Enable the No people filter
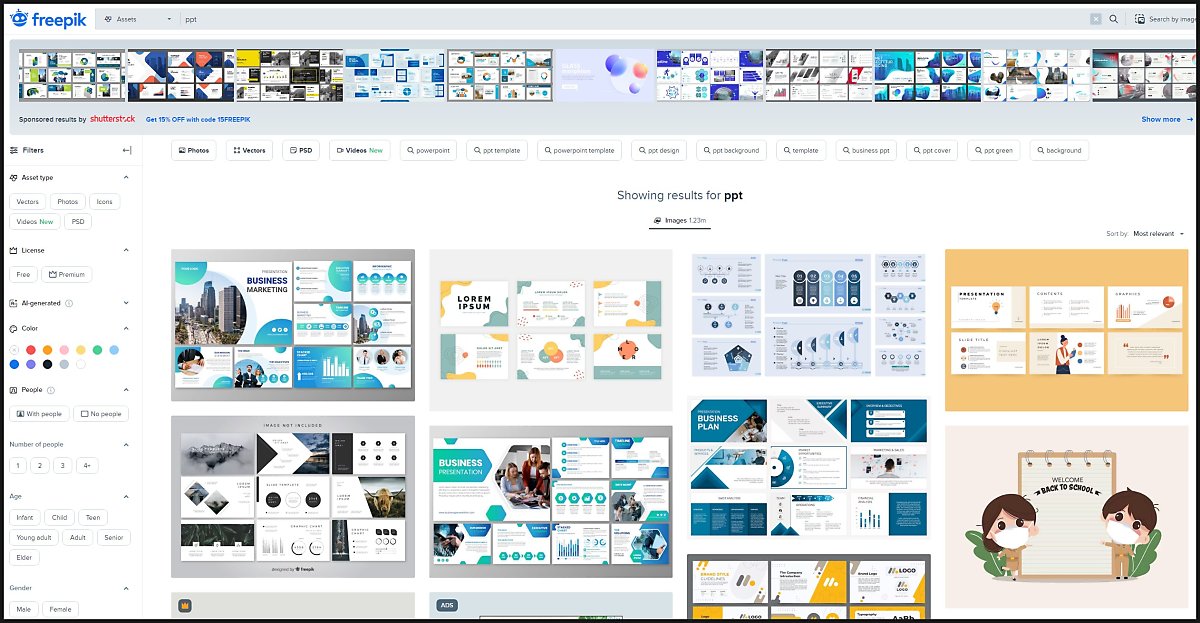Viewport: 1200px width, 623px height. pos(101,413)
